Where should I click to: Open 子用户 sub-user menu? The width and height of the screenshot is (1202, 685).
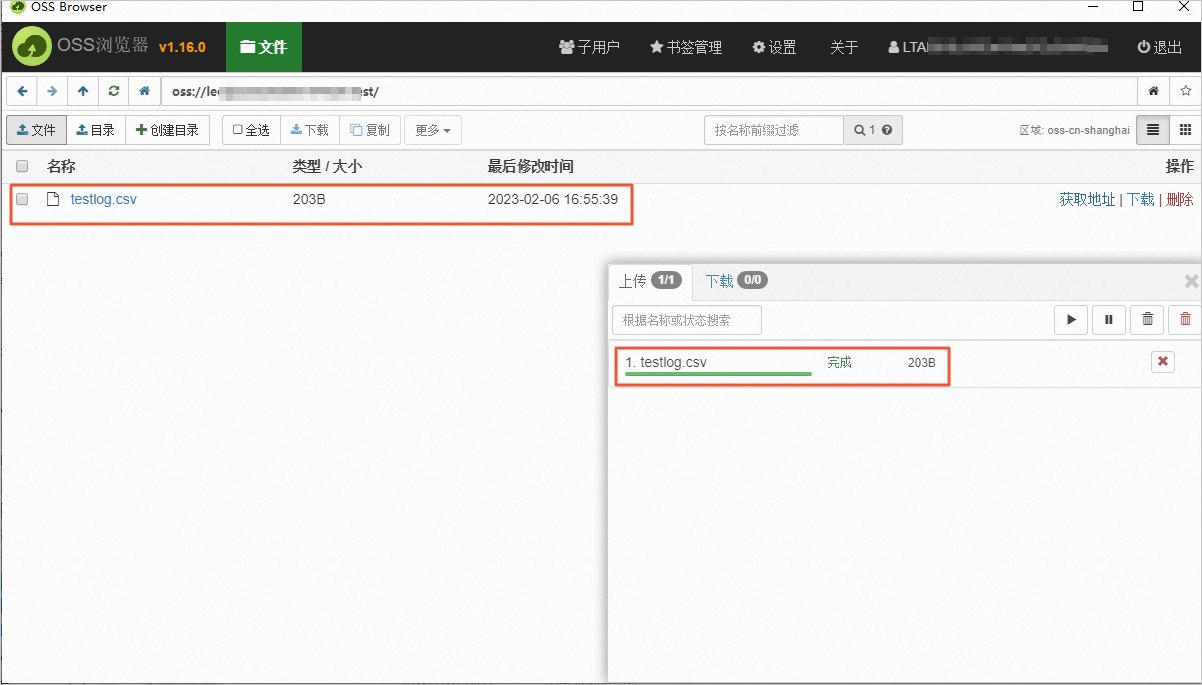click(x=589, y=47)
